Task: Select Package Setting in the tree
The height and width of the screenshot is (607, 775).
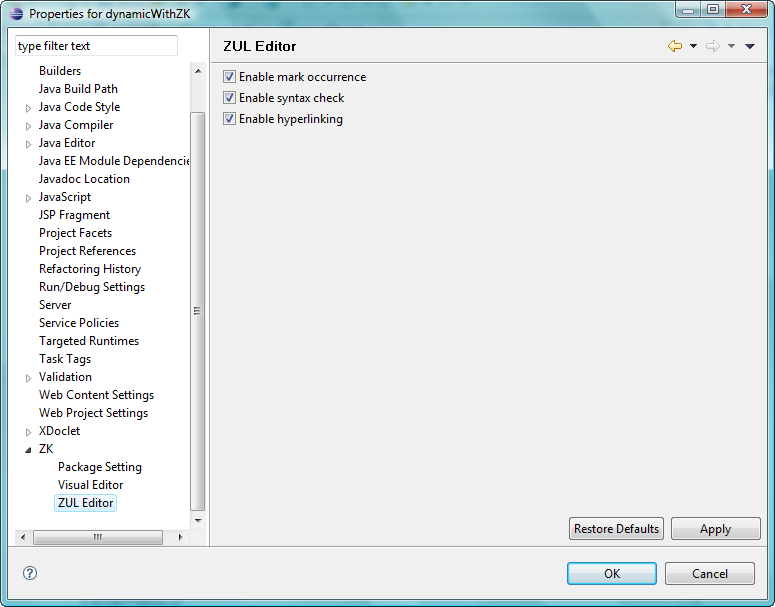Action: (99, 467)
